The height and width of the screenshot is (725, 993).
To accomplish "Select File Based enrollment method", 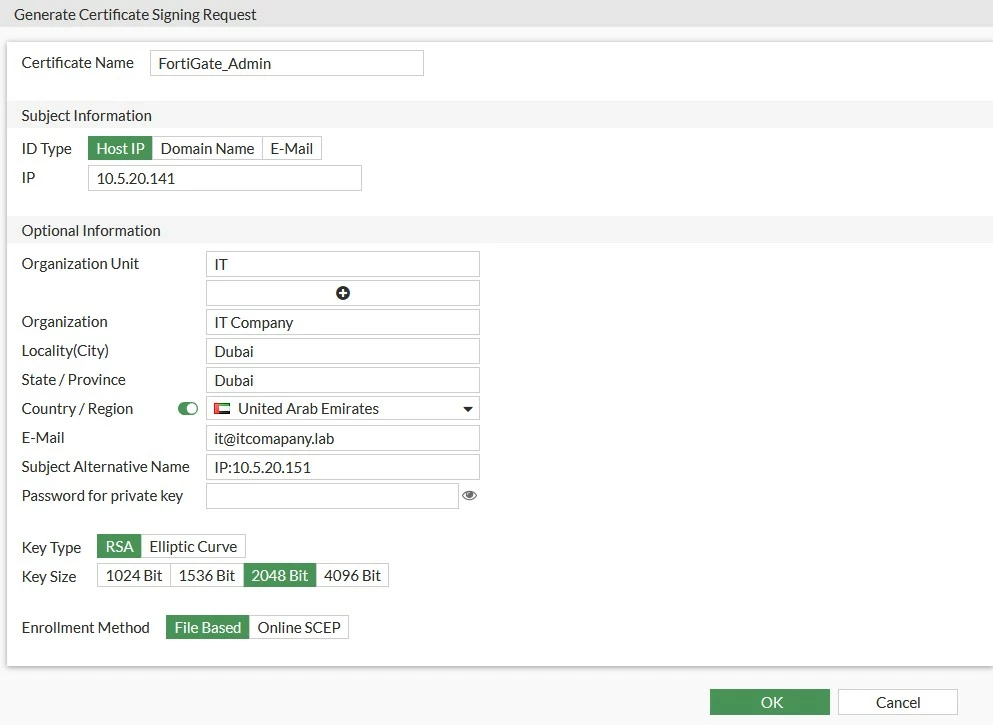I will click(x=208, y=627).
